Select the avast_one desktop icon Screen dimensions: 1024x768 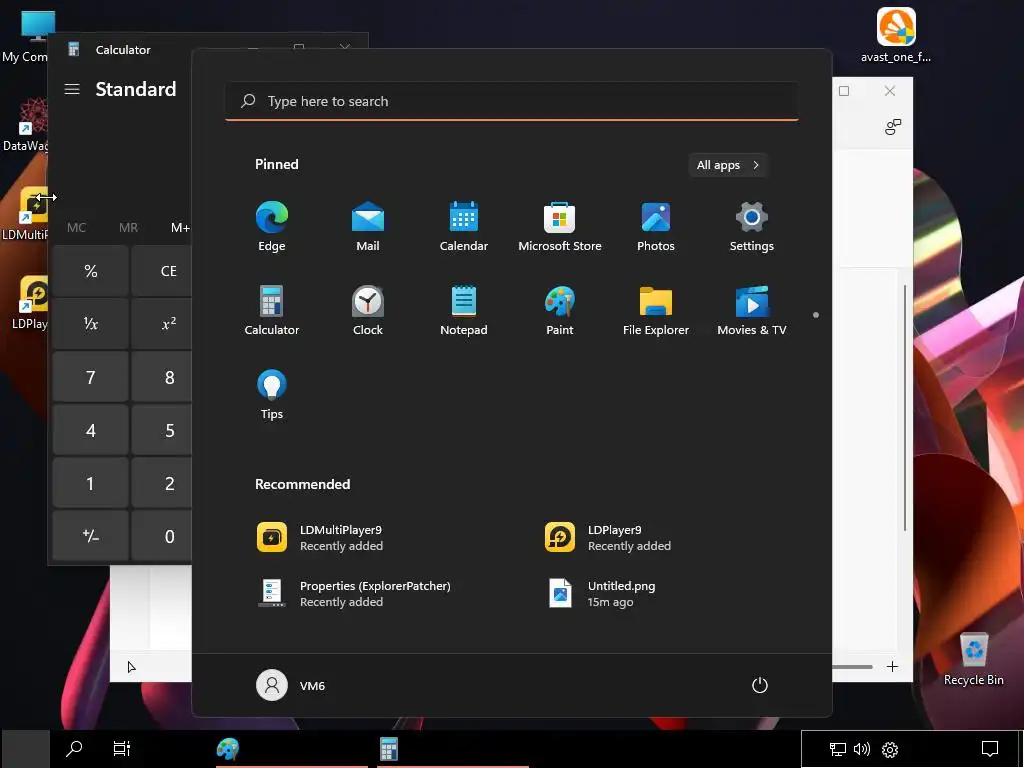pos(896,35)
